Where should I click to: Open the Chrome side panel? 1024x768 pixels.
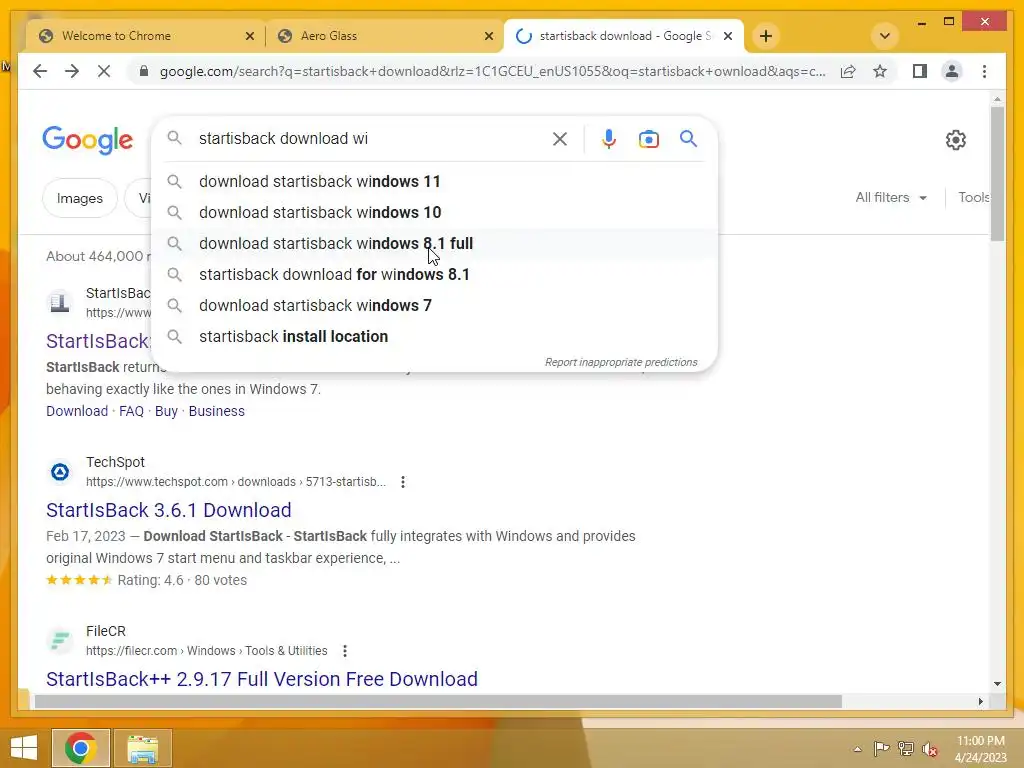pyautogui.click(x=920, y=71)
